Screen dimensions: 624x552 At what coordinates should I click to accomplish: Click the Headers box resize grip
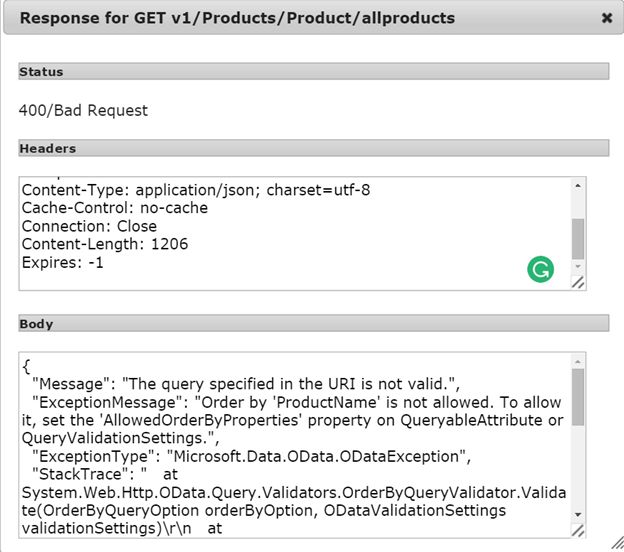tap(578, 283)
